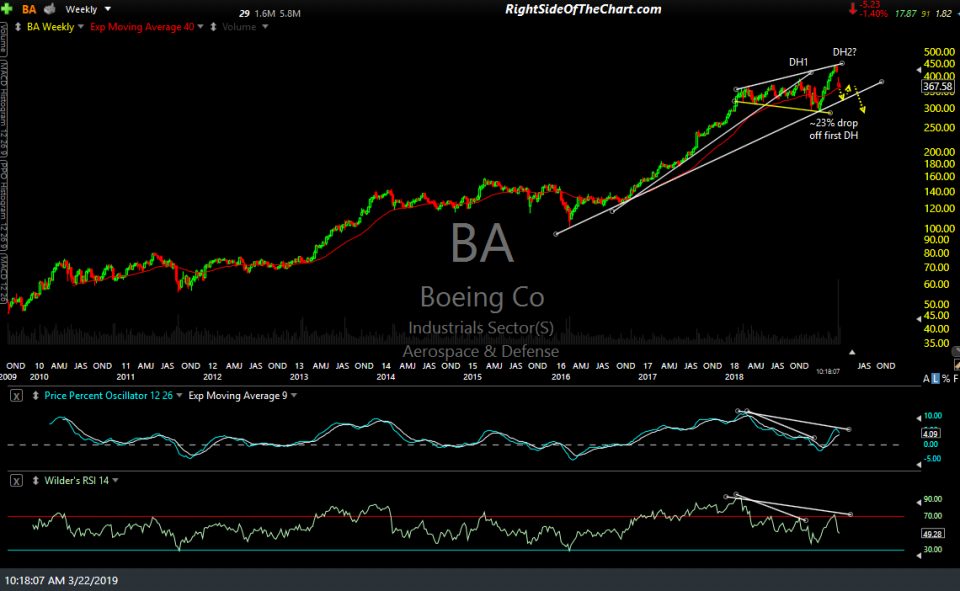
Task: Open the BA Weekly chart menu
Action: pos(79,26)
